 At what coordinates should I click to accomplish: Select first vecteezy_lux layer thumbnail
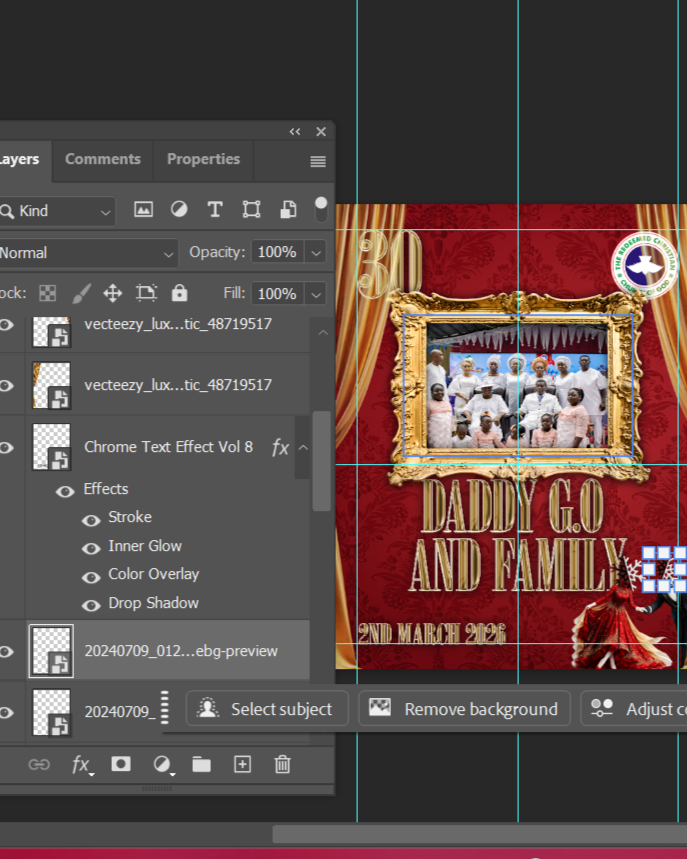point(51,331)
